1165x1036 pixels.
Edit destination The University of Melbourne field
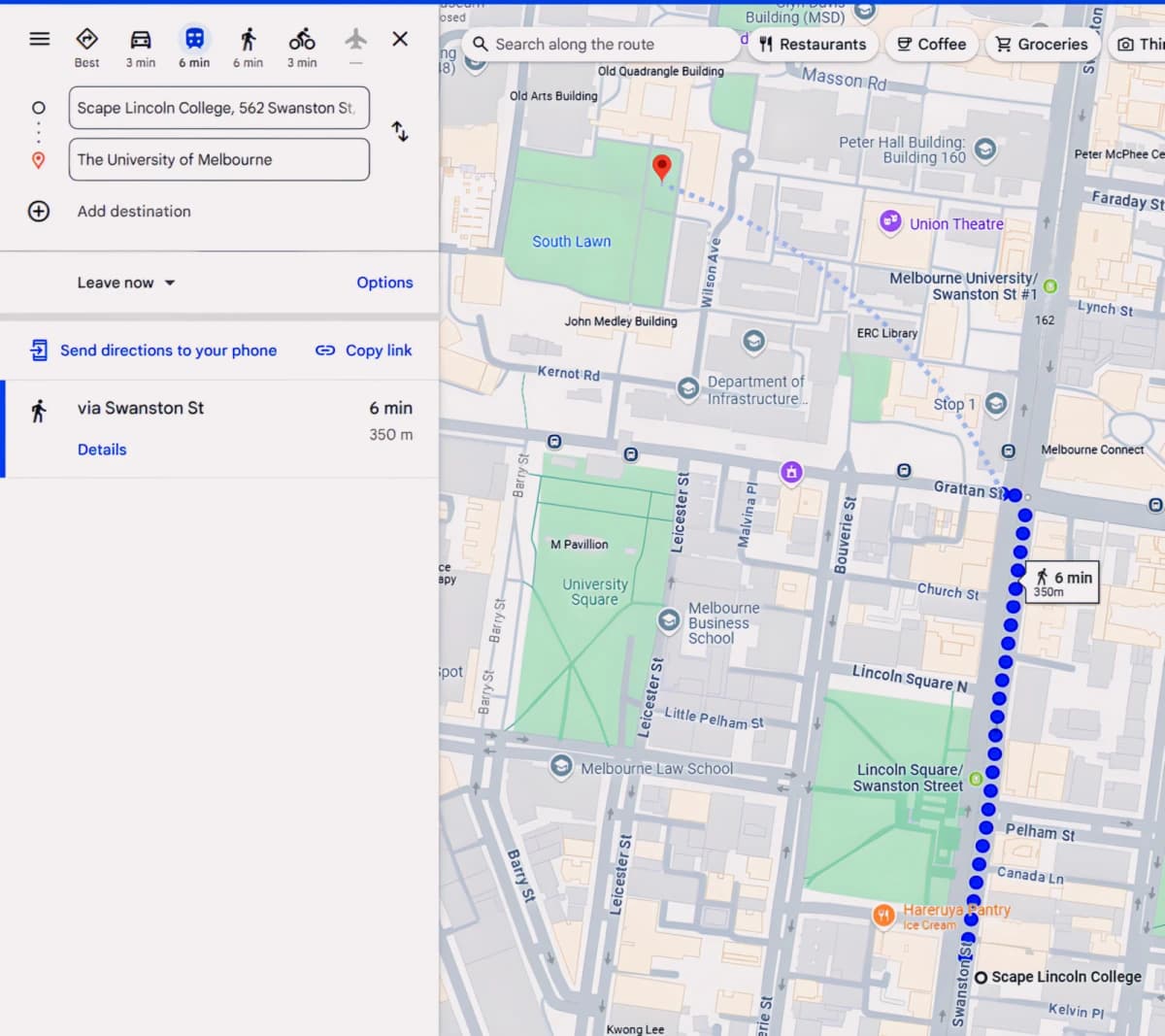coord(219,159)
